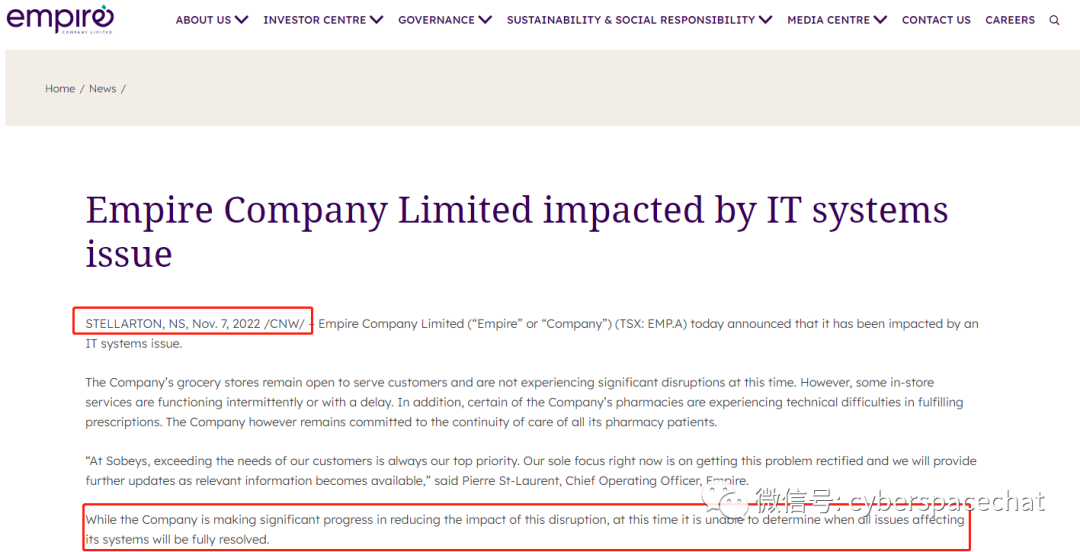Expand the chevron beside Investor Centre
Image resolution: width=1080 pixels, height=552 pixels.
[376, 20]
